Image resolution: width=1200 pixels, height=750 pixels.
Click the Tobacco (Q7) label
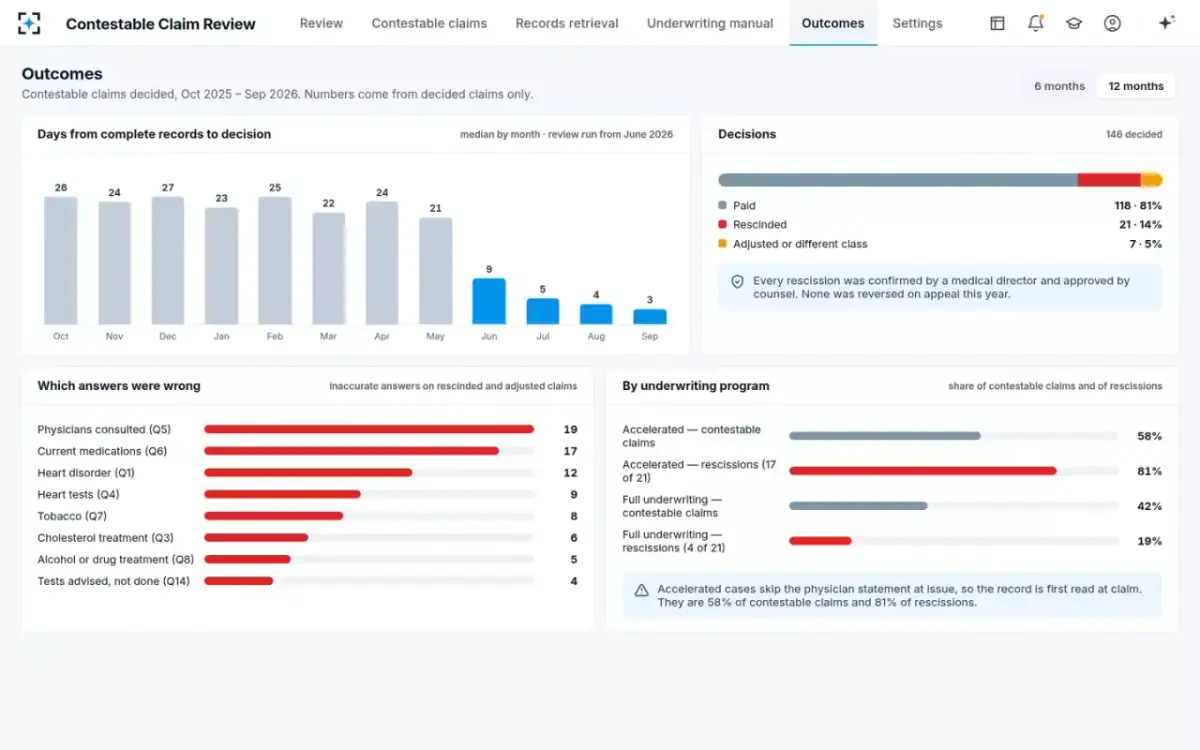tap(72, 516)
